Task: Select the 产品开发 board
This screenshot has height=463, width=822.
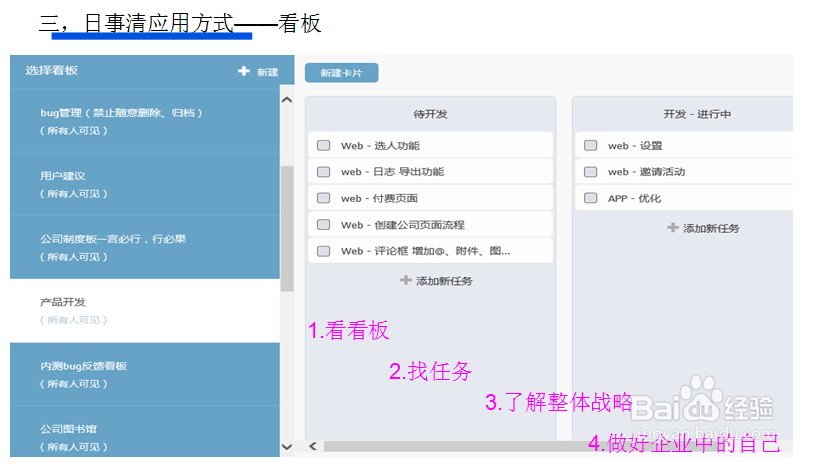Action: pos(145,311)
